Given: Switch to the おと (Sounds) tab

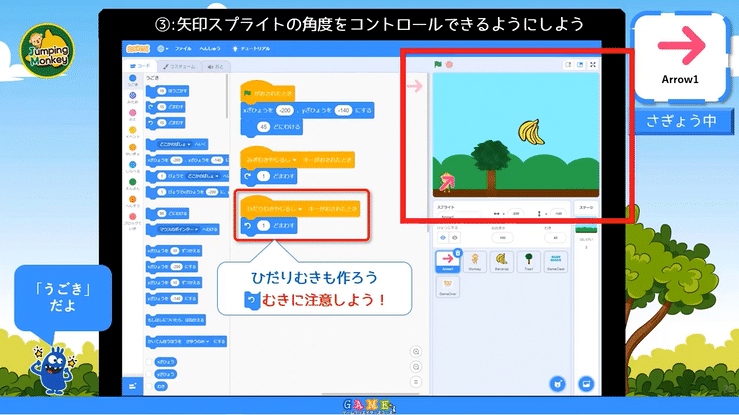Looking at the screenshot, I should pos(215,66).
